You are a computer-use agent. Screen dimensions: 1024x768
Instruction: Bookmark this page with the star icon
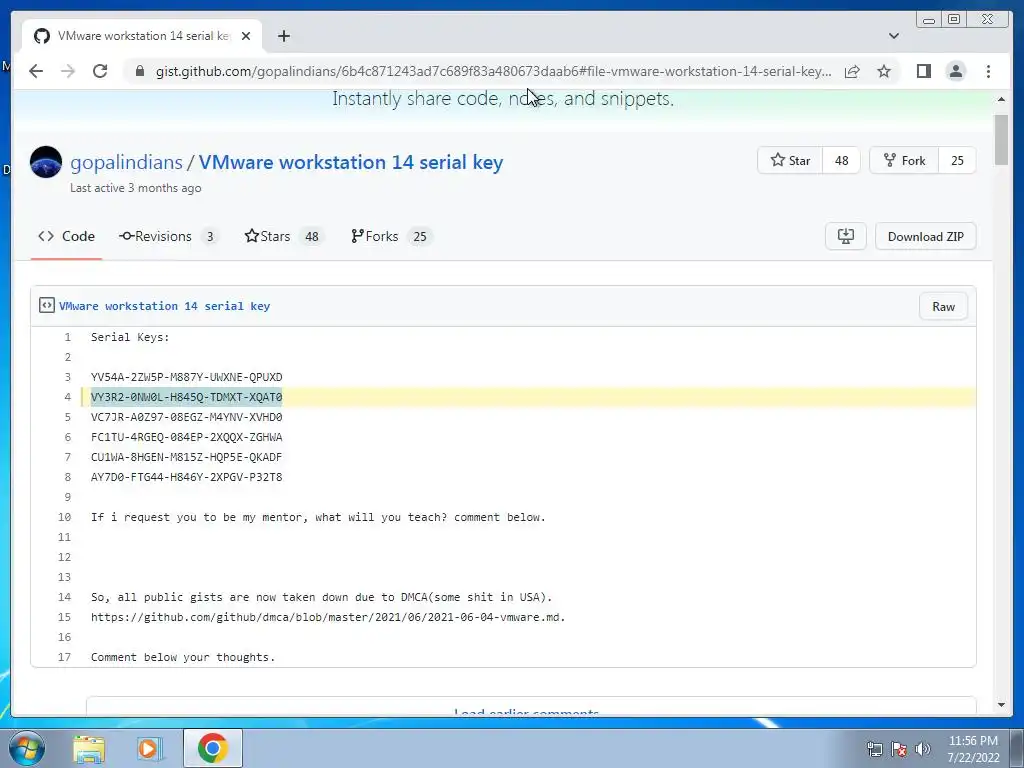coord(884,71)
